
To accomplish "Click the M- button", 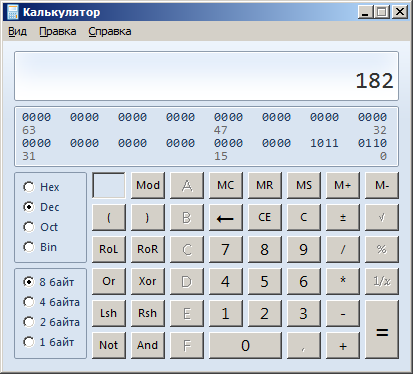I will coord(382,185).
